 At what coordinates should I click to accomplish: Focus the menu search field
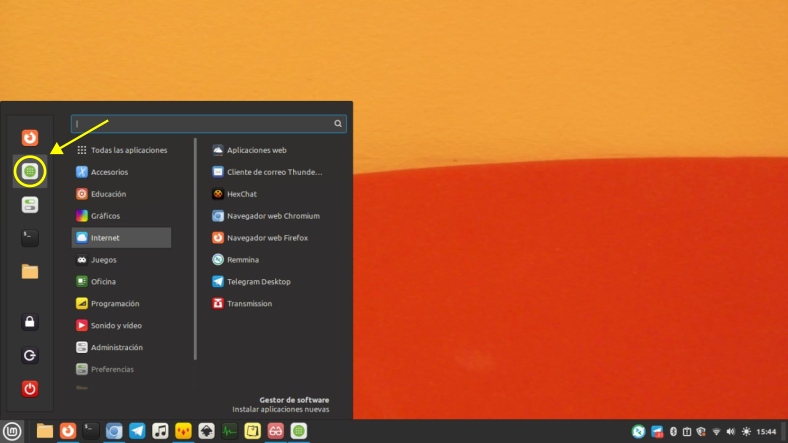[209, 124]
